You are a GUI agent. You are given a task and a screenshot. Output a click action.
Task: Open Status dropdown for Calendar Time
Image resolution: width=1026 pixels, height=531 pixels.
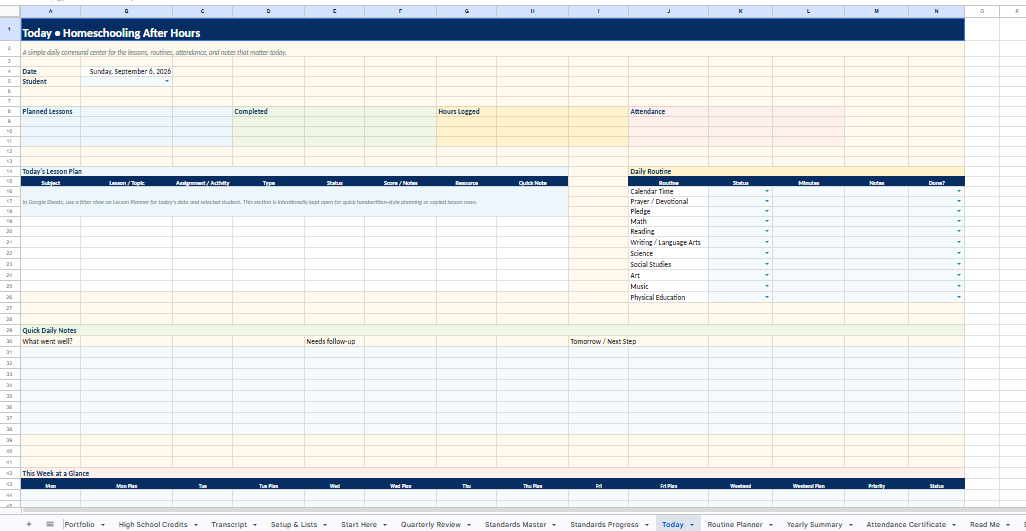(767, 192)
